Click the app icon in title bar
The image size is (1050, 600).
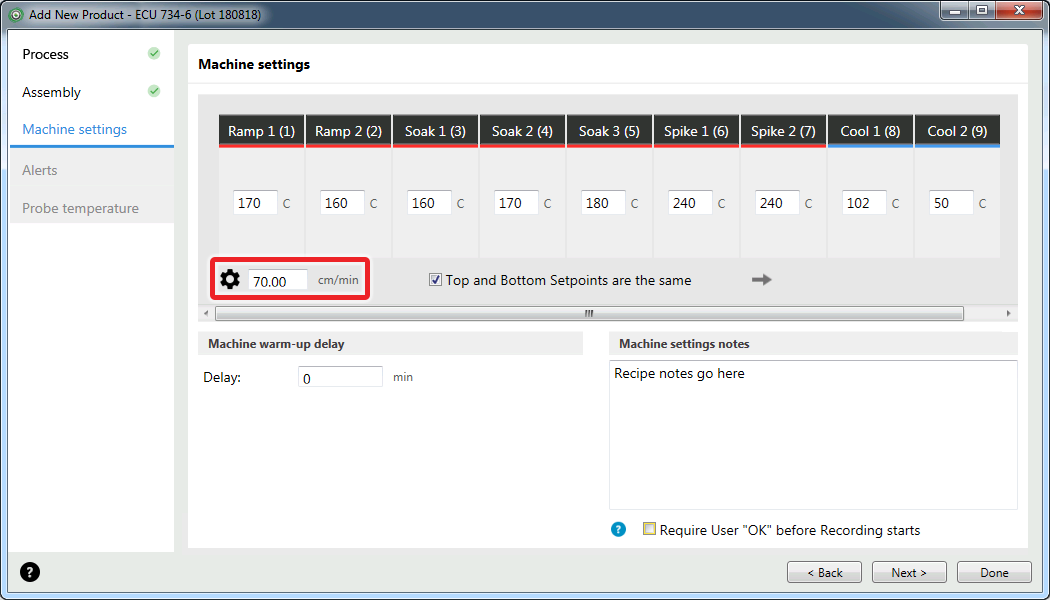(x=16, y=14)
